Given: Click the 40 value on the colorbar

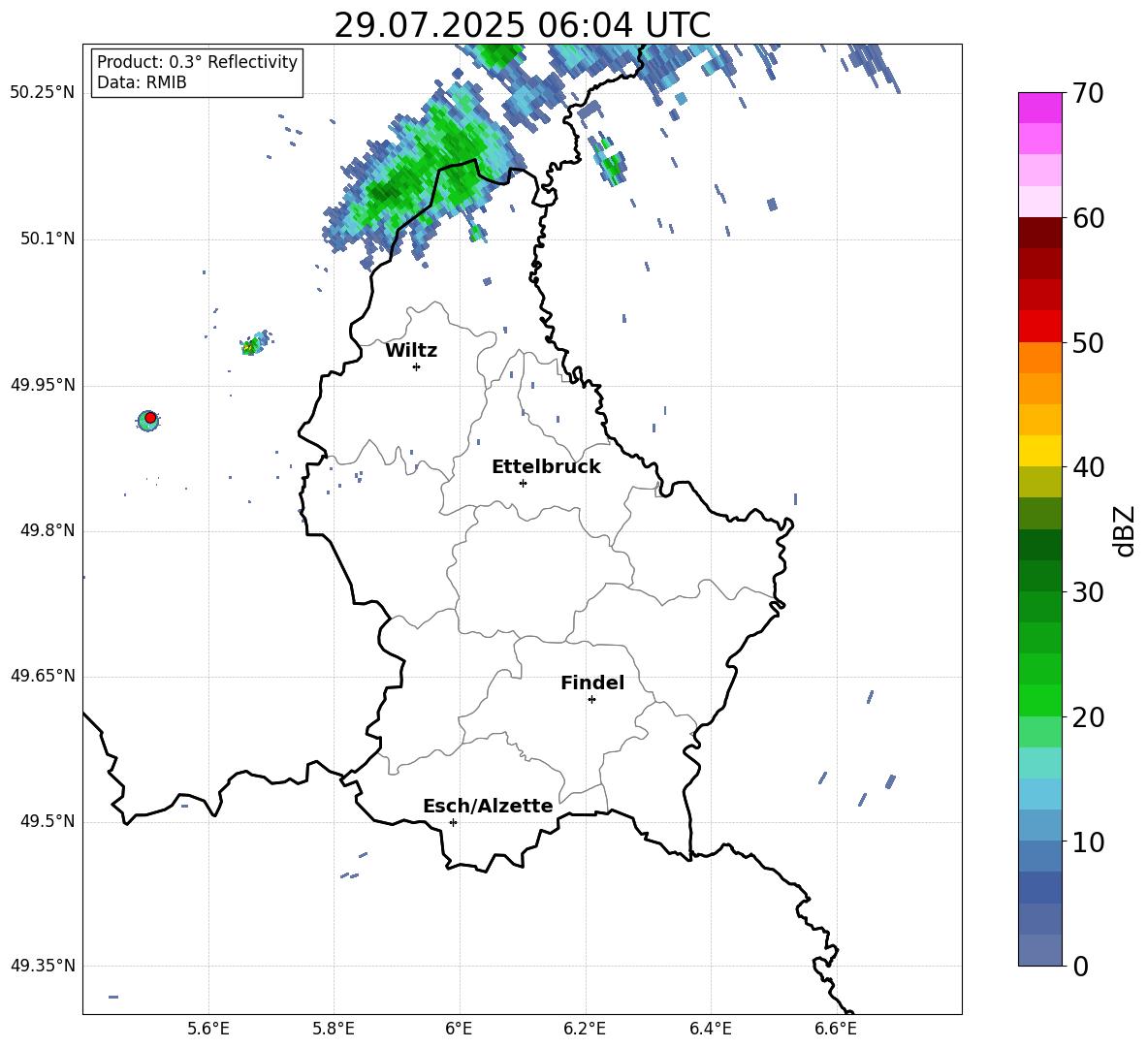Looking at the screenshot, I should 1088,467.
